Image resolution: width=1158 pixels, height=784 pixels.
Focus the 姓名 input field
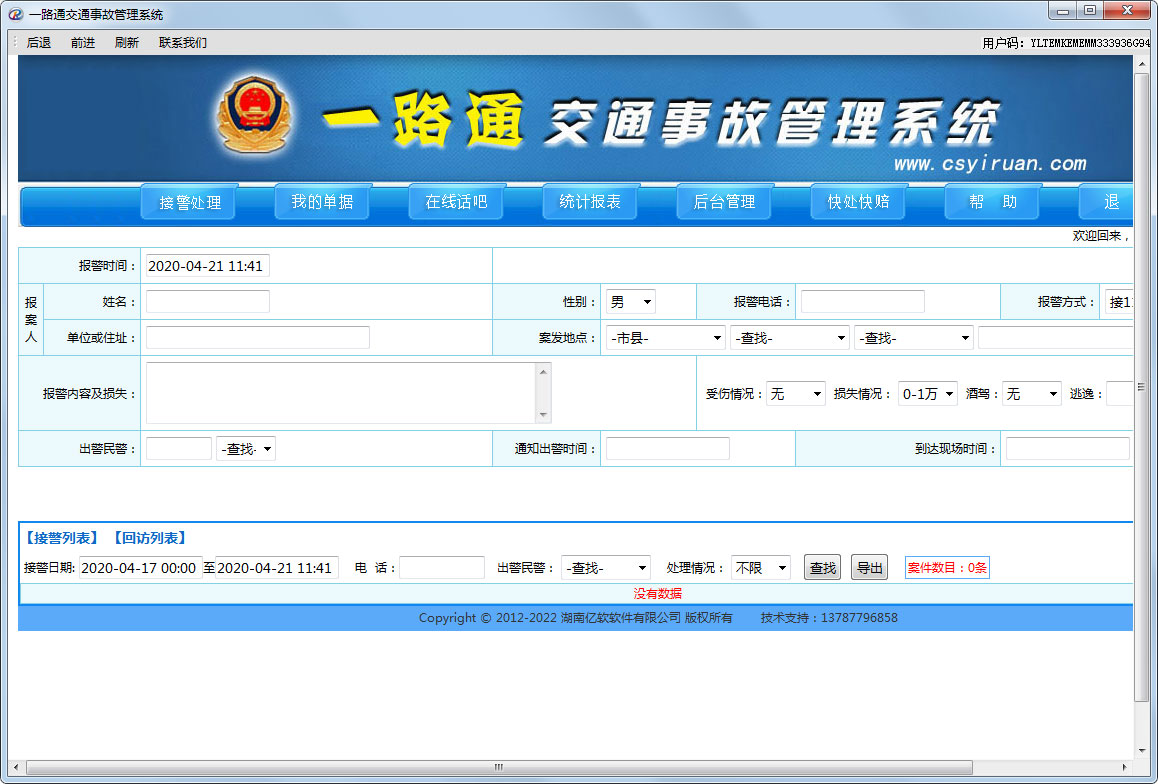tap(208, 301)
